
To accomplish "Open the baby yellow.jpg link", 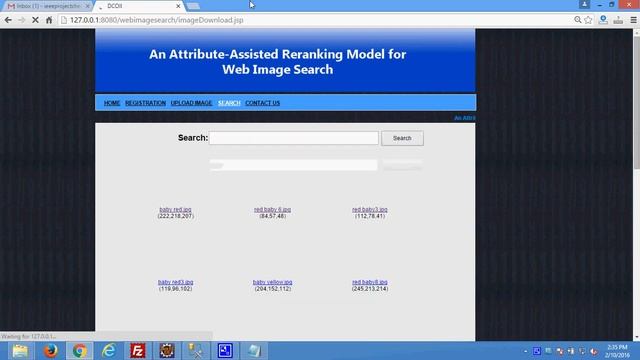I will point(272,282).
